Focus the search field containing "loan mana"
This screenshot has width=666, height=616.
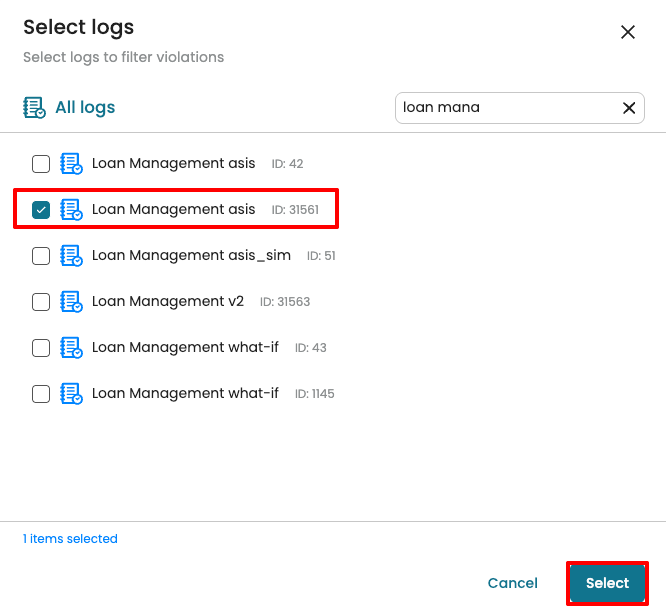point(505,108)
